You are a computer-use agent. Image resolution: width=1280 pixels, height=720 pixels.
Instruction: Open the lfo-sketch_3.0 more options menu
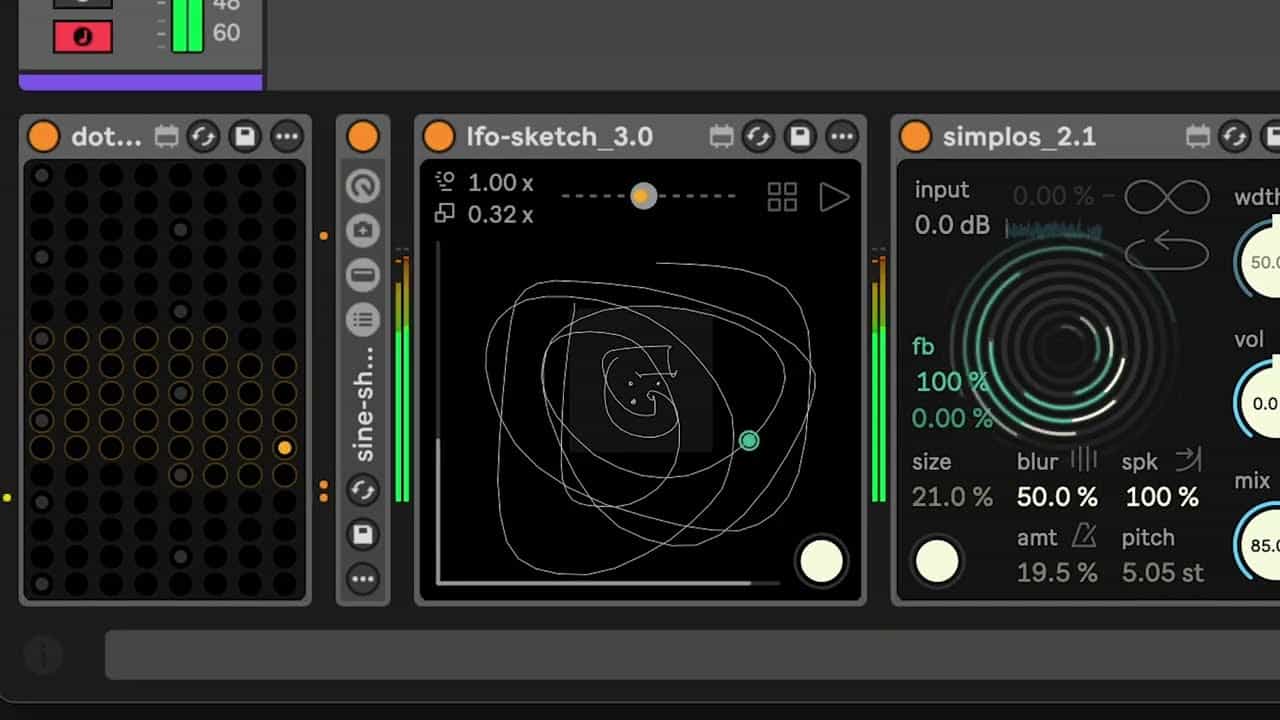tap(842, 136)
